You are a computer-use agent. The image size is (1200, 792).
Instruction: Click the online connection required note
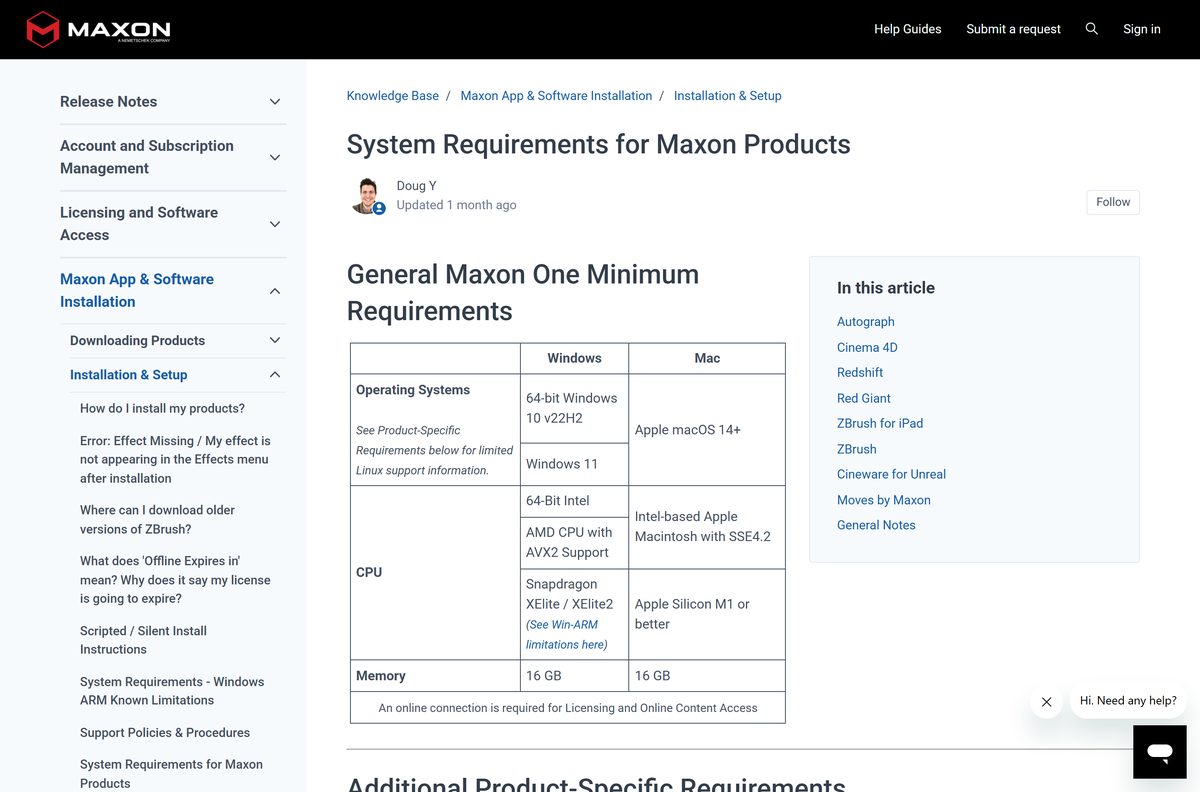point(568,708)
